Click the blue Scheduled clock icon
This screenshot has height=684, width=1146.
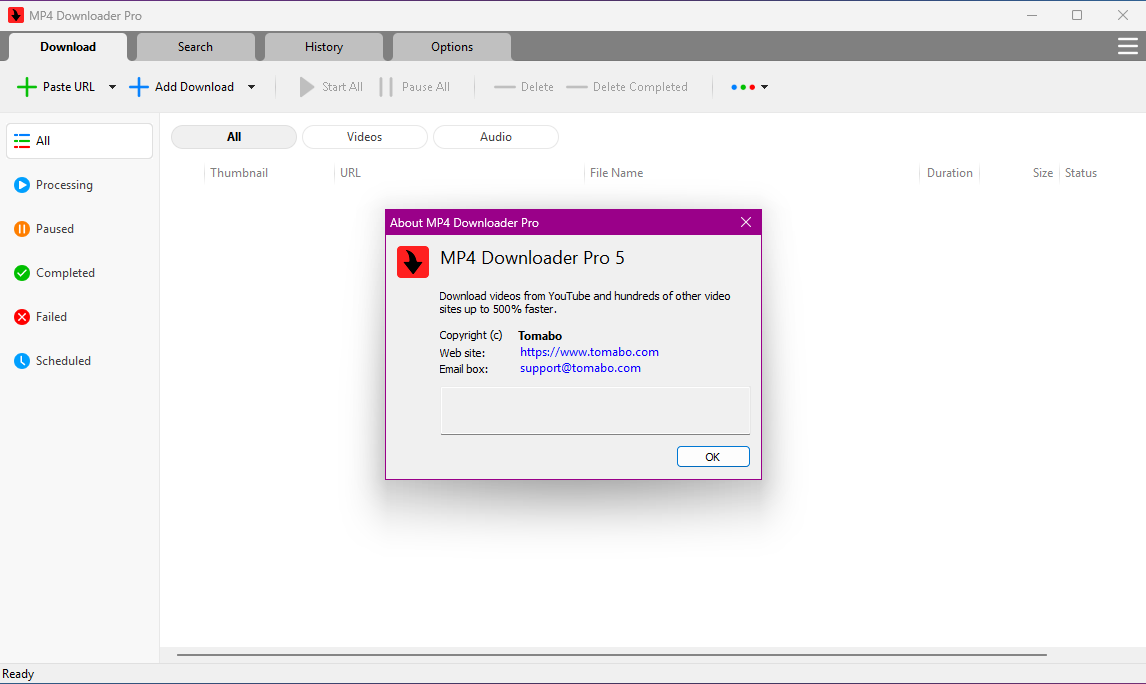pos(22,360)
